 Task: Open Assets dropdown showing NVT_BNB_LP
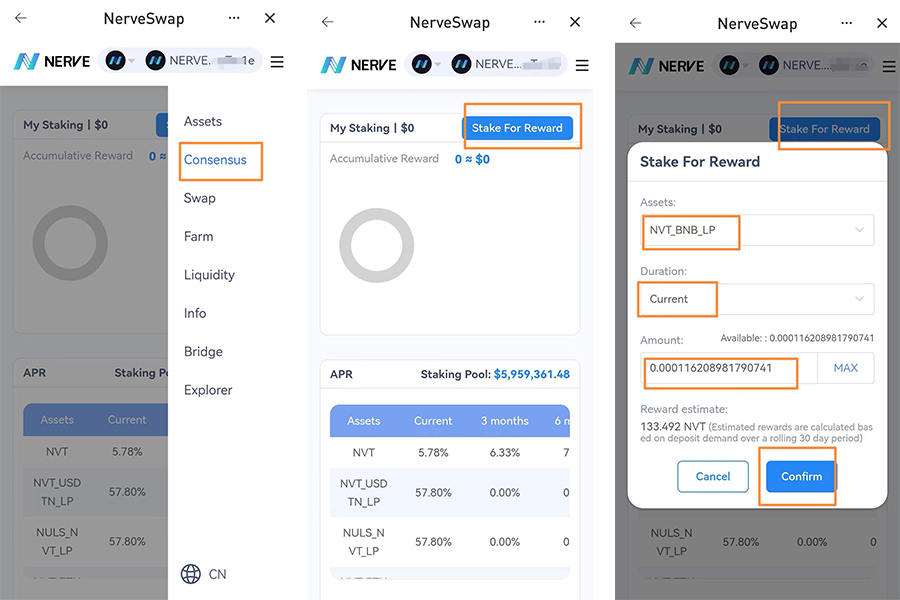[x=757, y=230]
